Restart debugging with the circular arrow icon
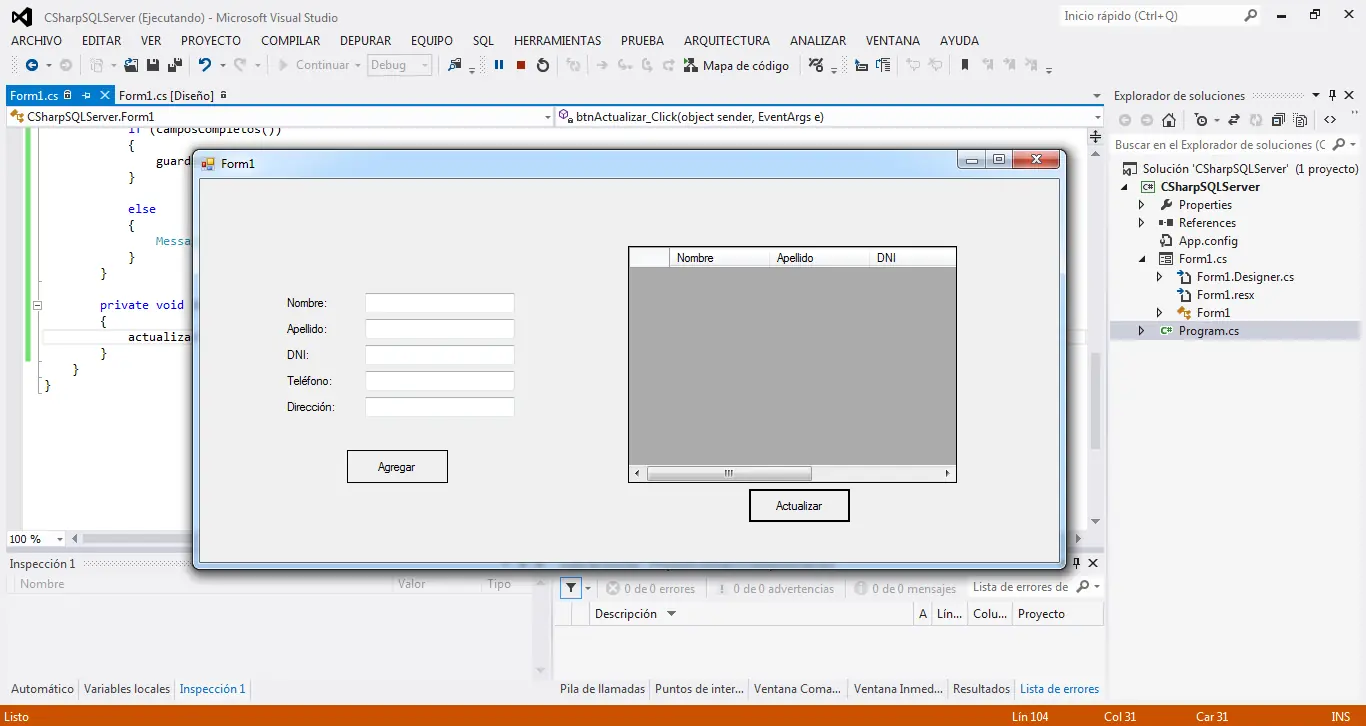The height and width of the screenshot is (726, 1366). pos(543,65)
